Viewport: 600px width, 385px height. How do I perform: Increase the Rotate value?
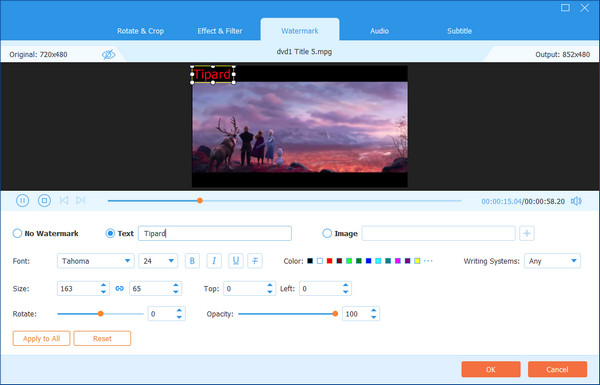pyautogui.click(x=179, y=310)
